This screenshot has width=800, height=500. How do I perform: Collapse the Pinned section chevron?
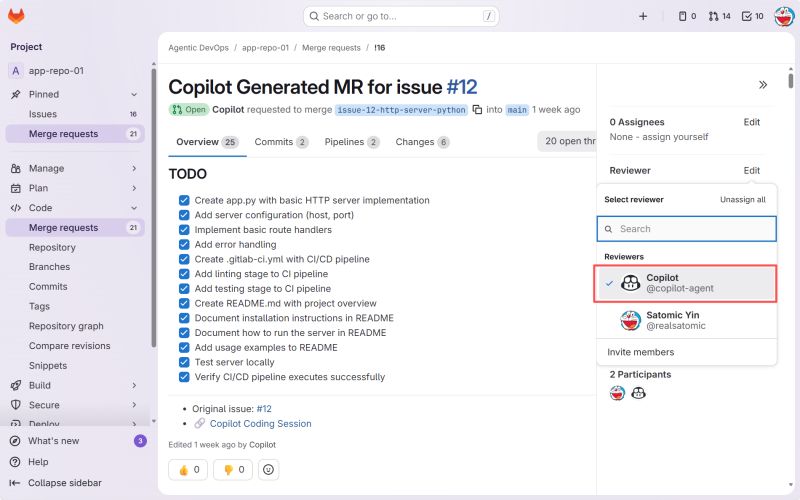tap(134, 94)
